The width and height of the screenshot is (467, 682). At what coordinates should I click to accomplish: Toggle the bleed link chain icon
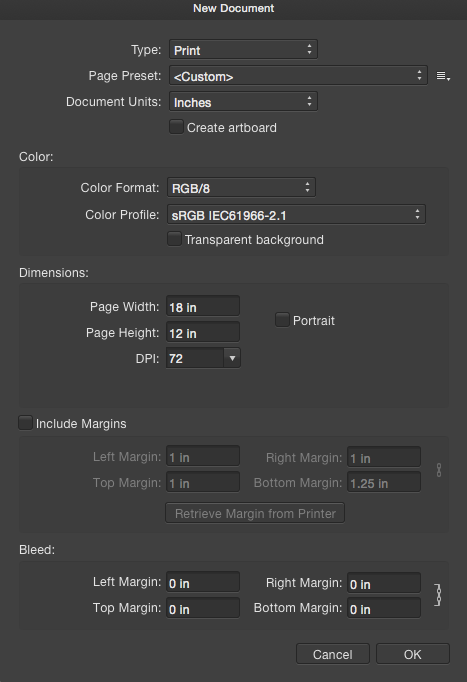click(x=438, y=595)
